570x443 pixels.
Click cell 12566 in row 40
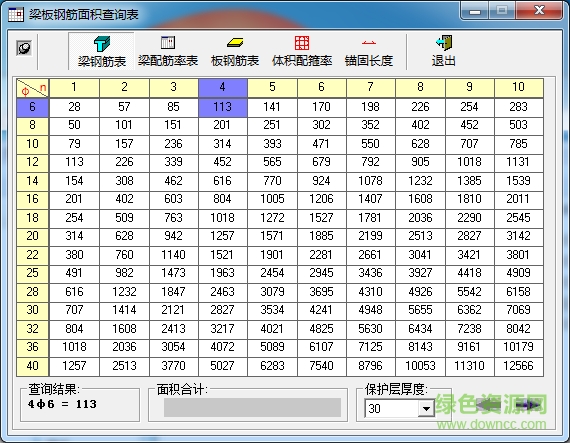[x=518, y=366]
